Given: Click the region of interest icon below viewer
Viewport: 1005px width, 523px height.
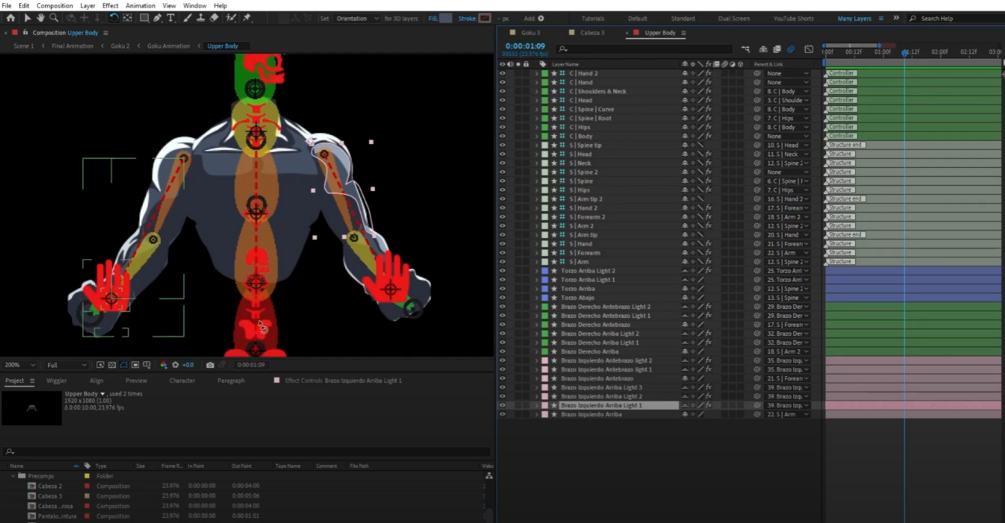Looking at the screenshot, I should (135, 365).
